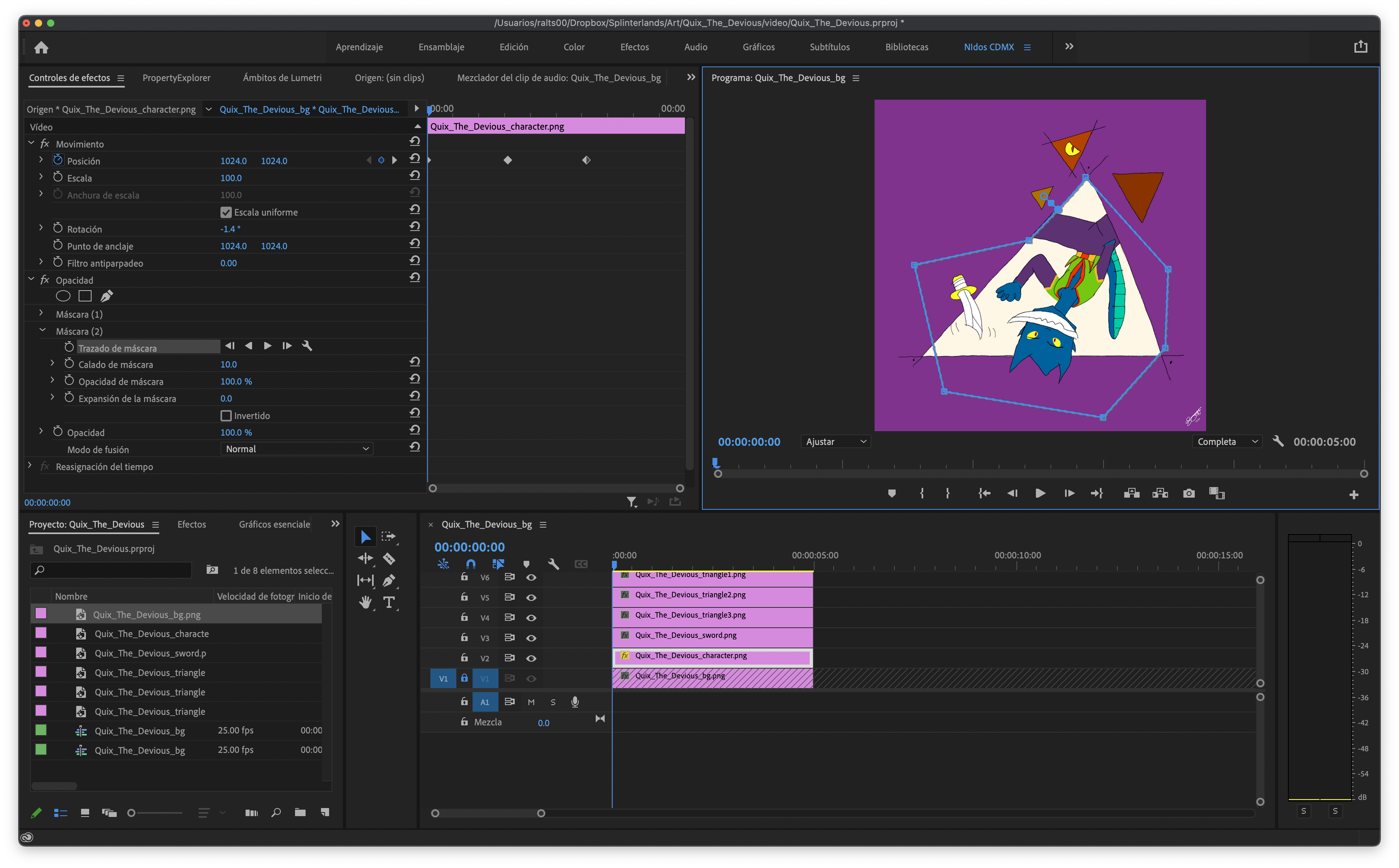The height and width of the screenshot is (868, 1399).
Task: Select the second Posición keyframe diamond
Action: tap(507, 160)
